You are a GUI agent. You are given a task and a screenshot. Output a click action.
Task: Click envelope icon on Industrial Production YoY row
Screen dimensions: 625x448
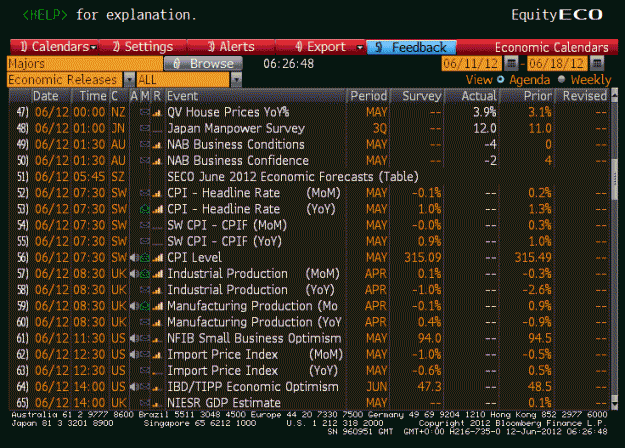click(x=145, y=290)
